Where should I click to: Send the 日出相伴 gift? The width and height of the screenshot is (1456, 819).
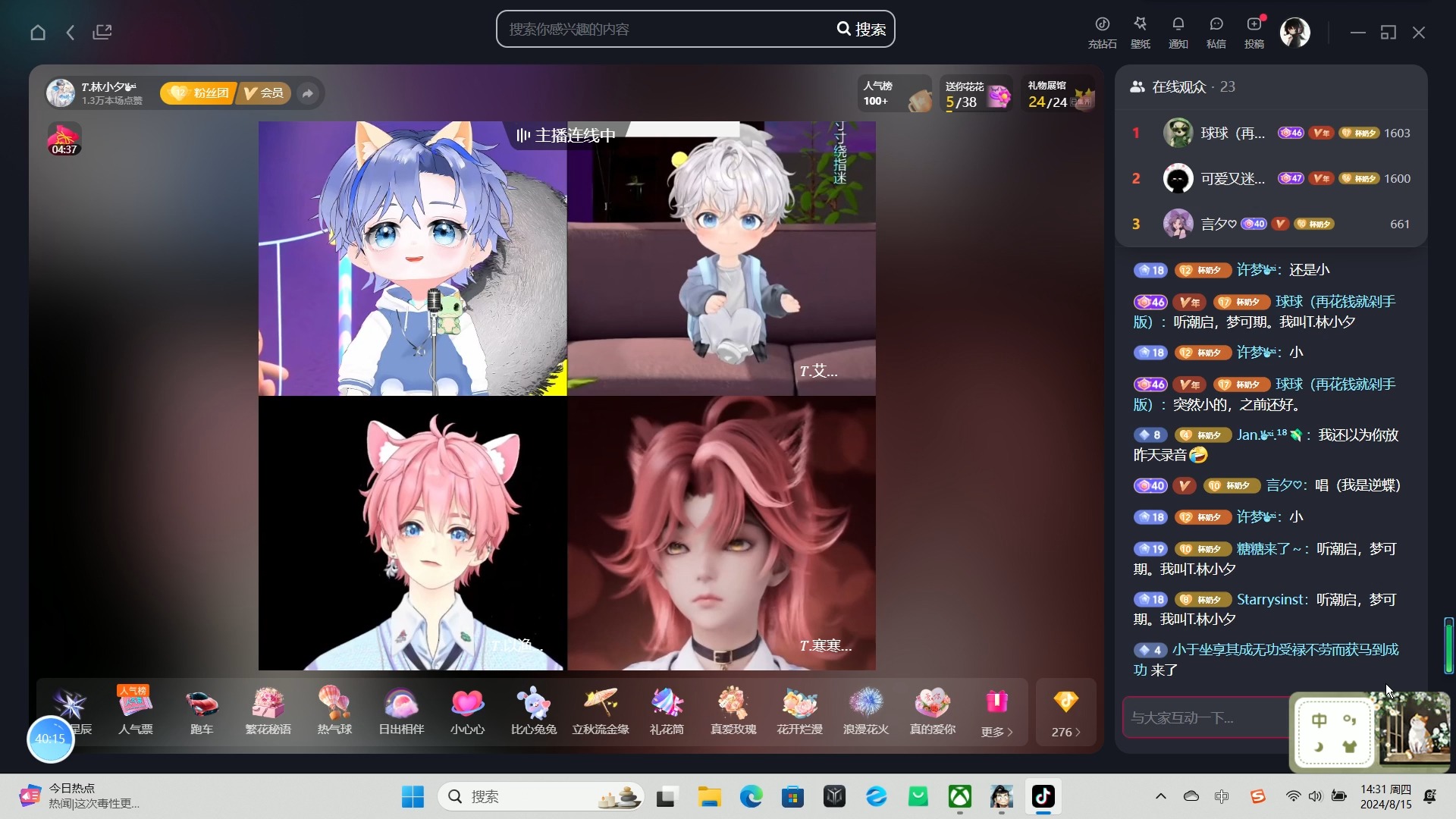[401, 711]
